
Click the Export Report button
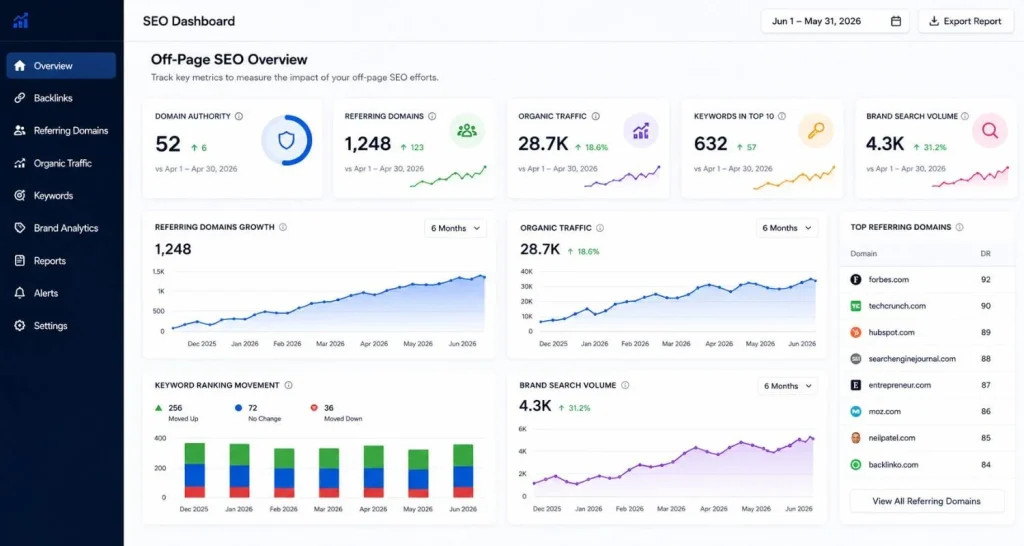(x=966, y=21)
